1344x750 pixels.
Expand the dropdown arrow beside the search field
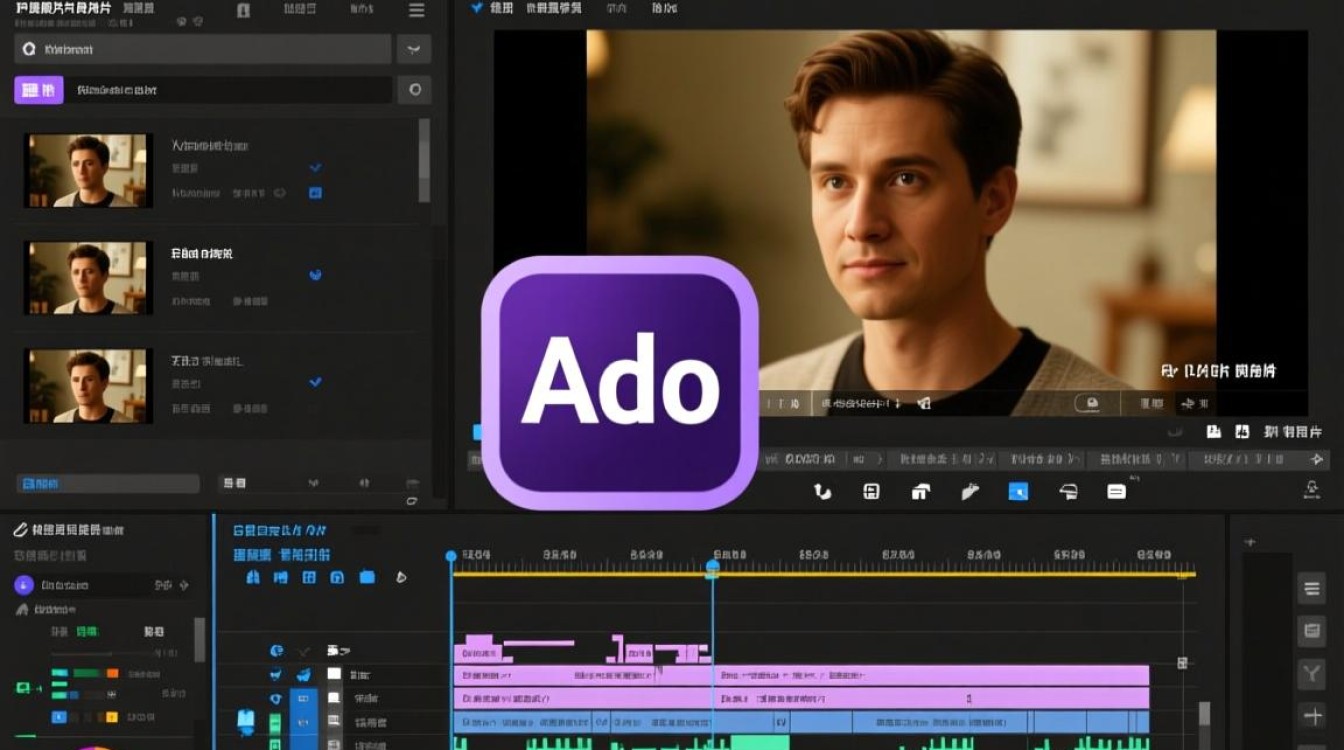coord(414,49)
